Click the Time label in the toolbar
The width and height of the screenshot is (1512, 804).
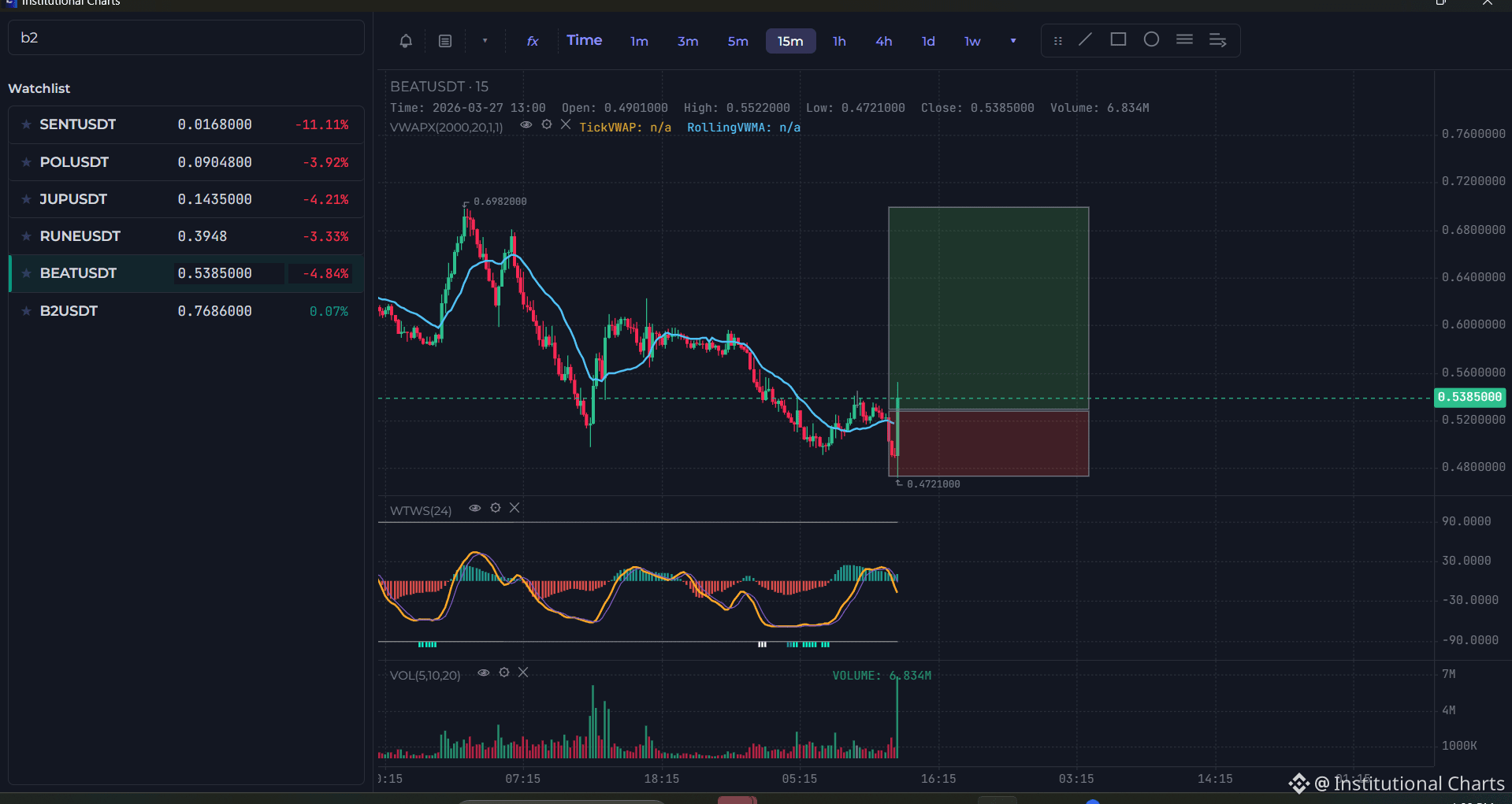pyautogui.click(x=584, y=40)
